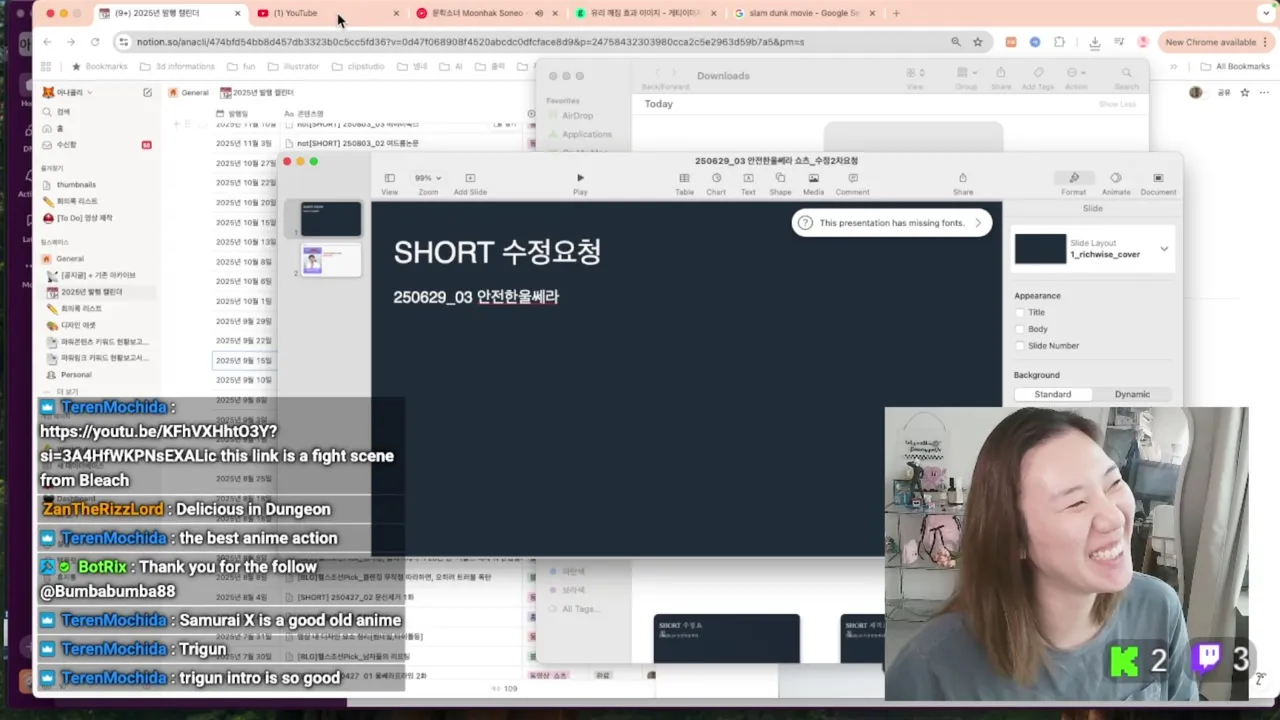
Task: Click the Chart icon in Keynote toolbar
Action: (x=716, y=178)
